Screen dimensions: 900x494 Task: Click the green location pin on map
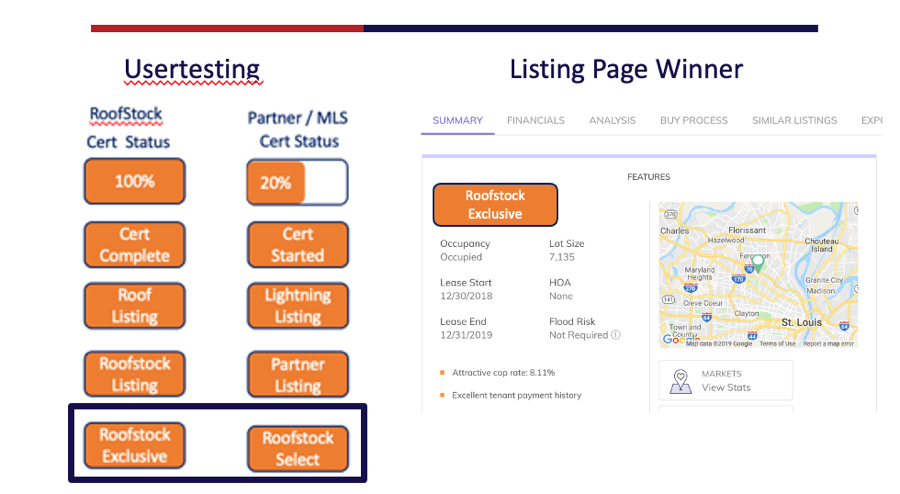[758, 263]
